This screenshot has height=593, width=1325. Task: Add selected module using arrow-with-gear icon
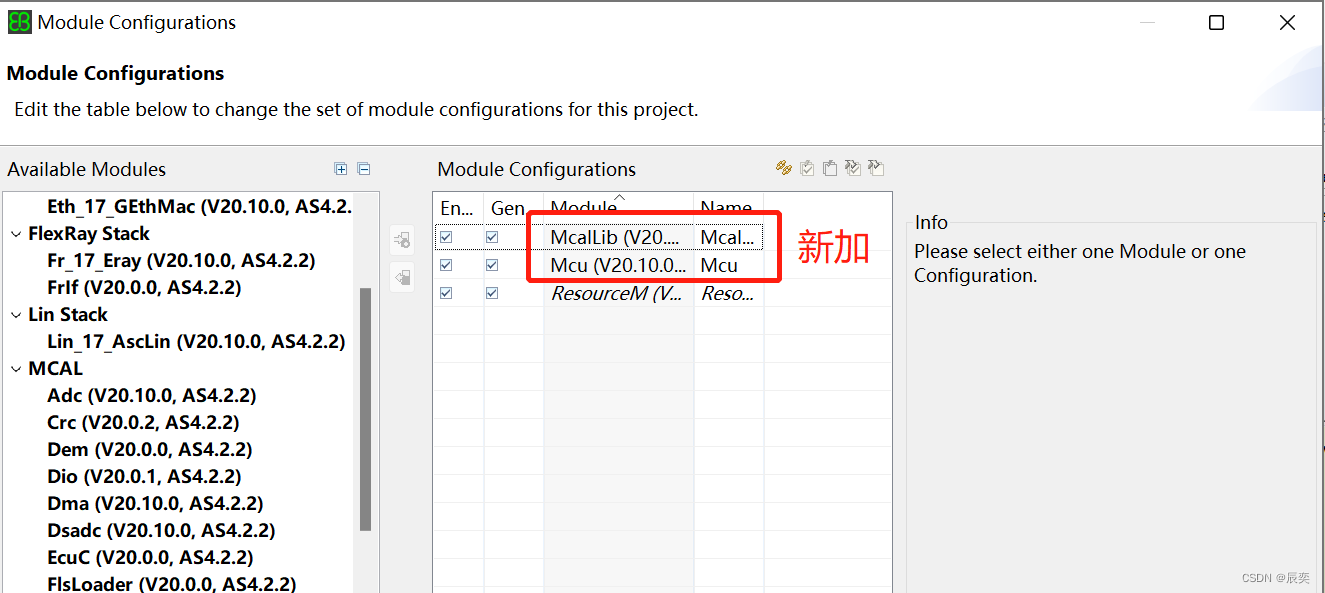pyautogui.click(x=402, y=239)
